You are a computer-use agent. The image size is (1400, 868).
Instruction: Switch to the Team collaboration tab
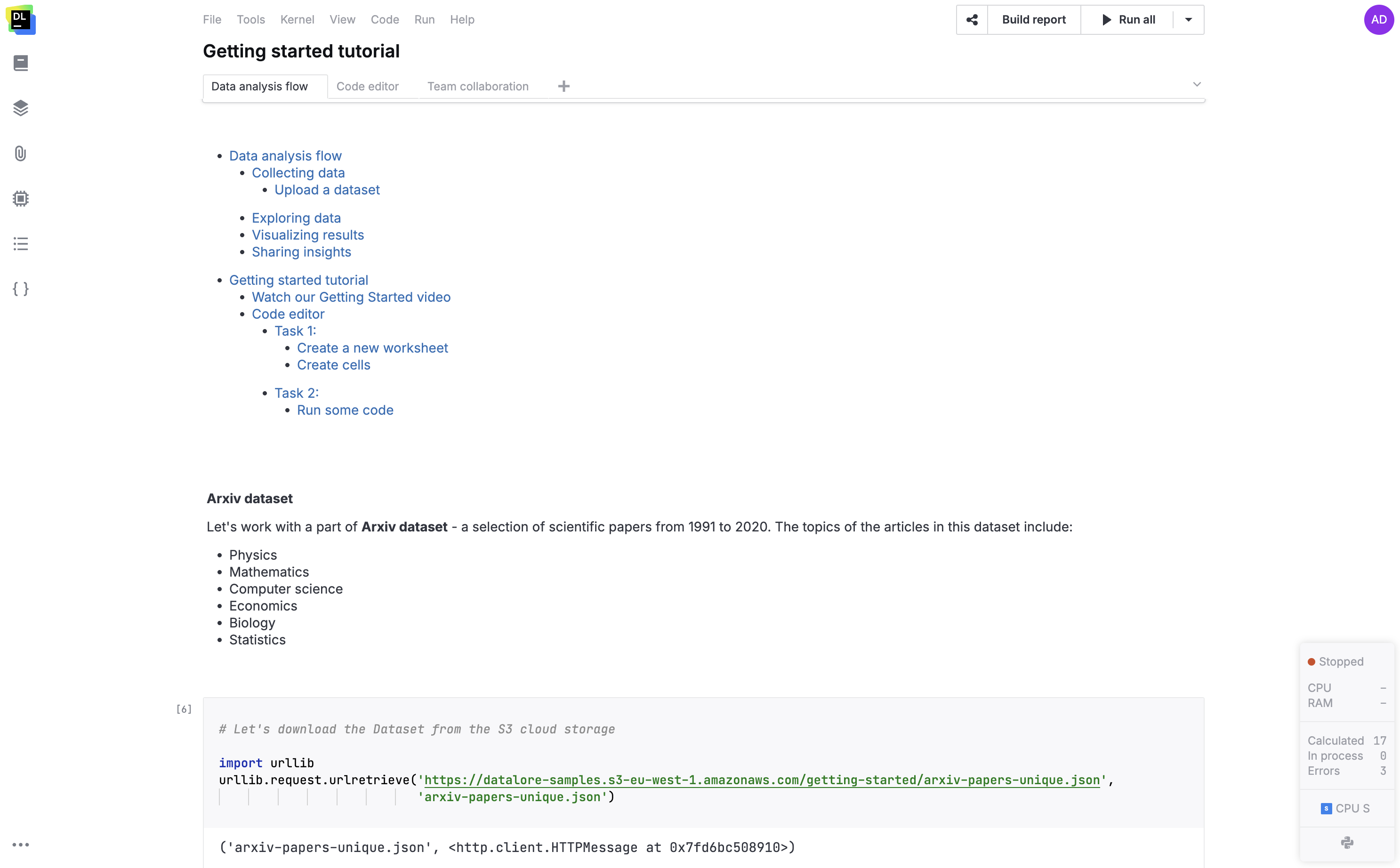click(x=478, y=86)
